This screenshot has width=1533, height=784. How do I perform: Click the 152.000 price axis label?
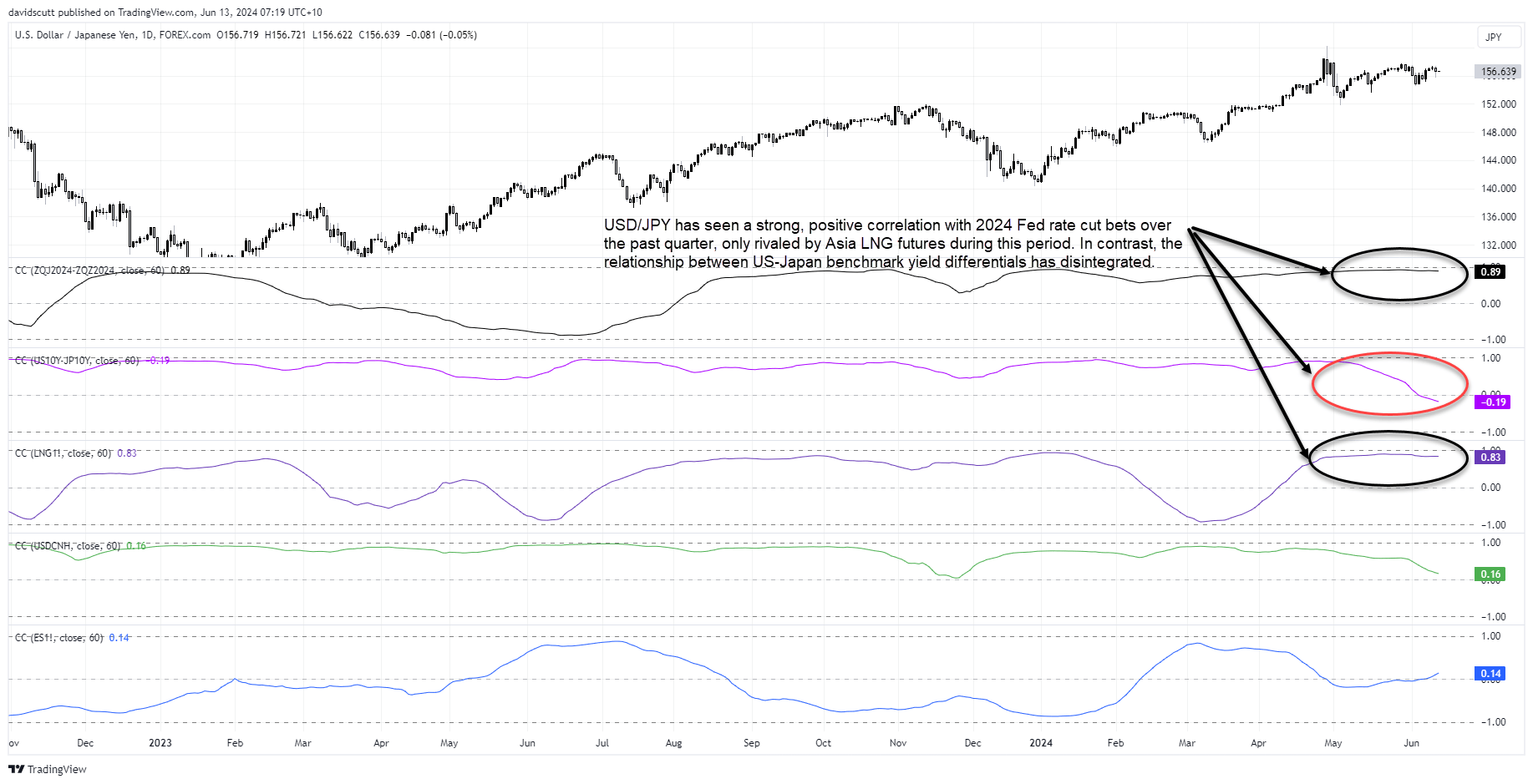coord(1499,104)
